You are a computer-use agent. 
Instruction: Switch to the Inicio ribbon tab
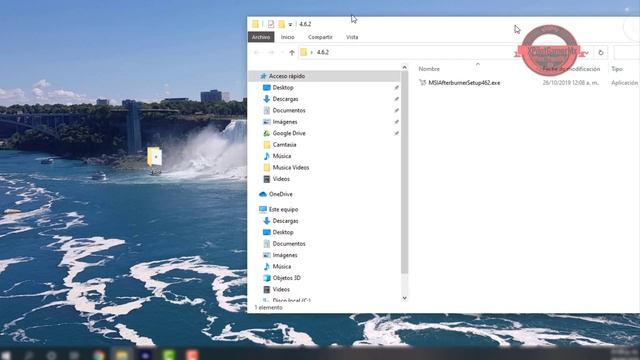[x=287, y=37]
